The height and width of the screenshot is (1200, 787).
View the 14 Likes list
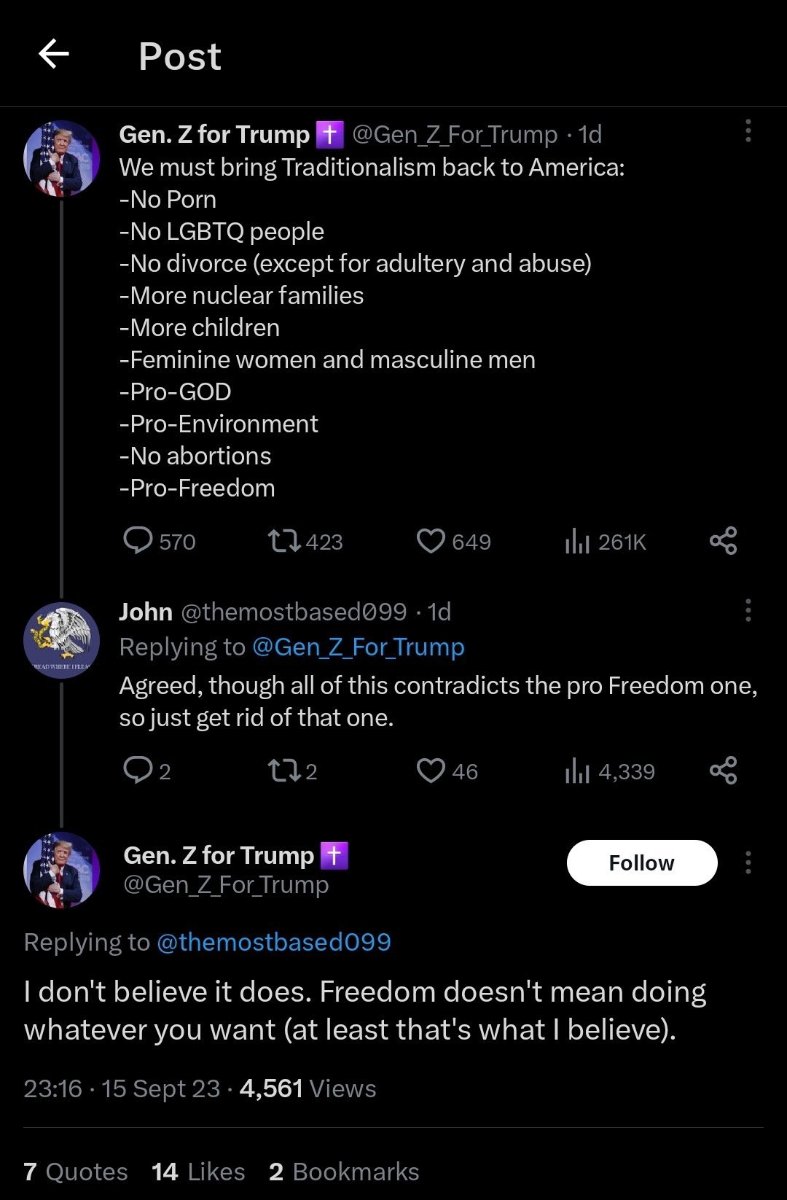click(x=199, y=1171)
